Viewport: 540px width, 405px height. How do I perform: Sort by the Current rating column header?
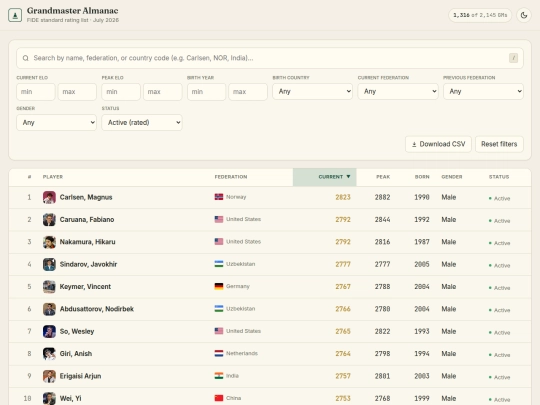click(x=324, y=177)
